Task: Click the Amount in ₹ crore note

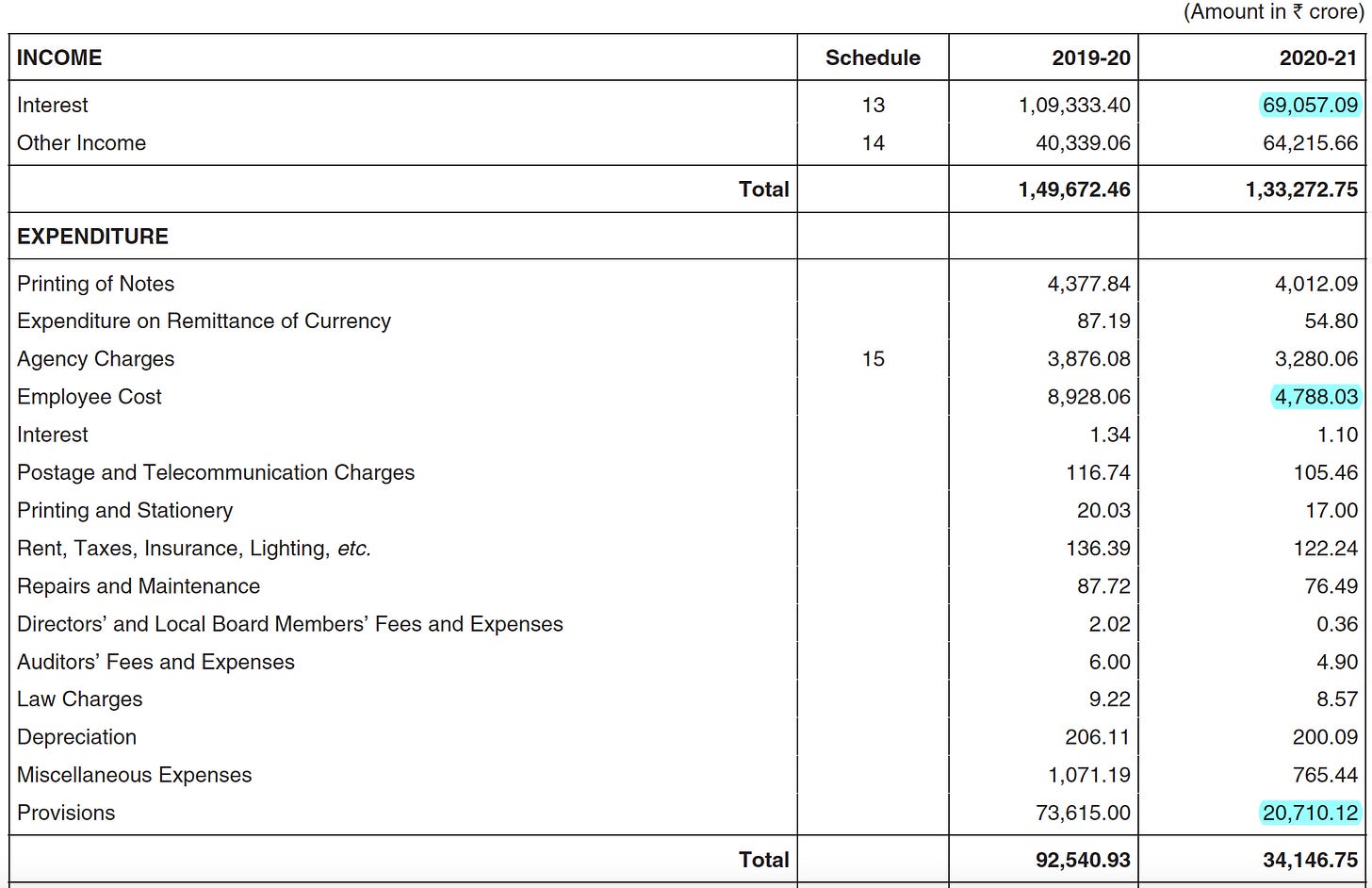Action: [x=1274, y=12]
